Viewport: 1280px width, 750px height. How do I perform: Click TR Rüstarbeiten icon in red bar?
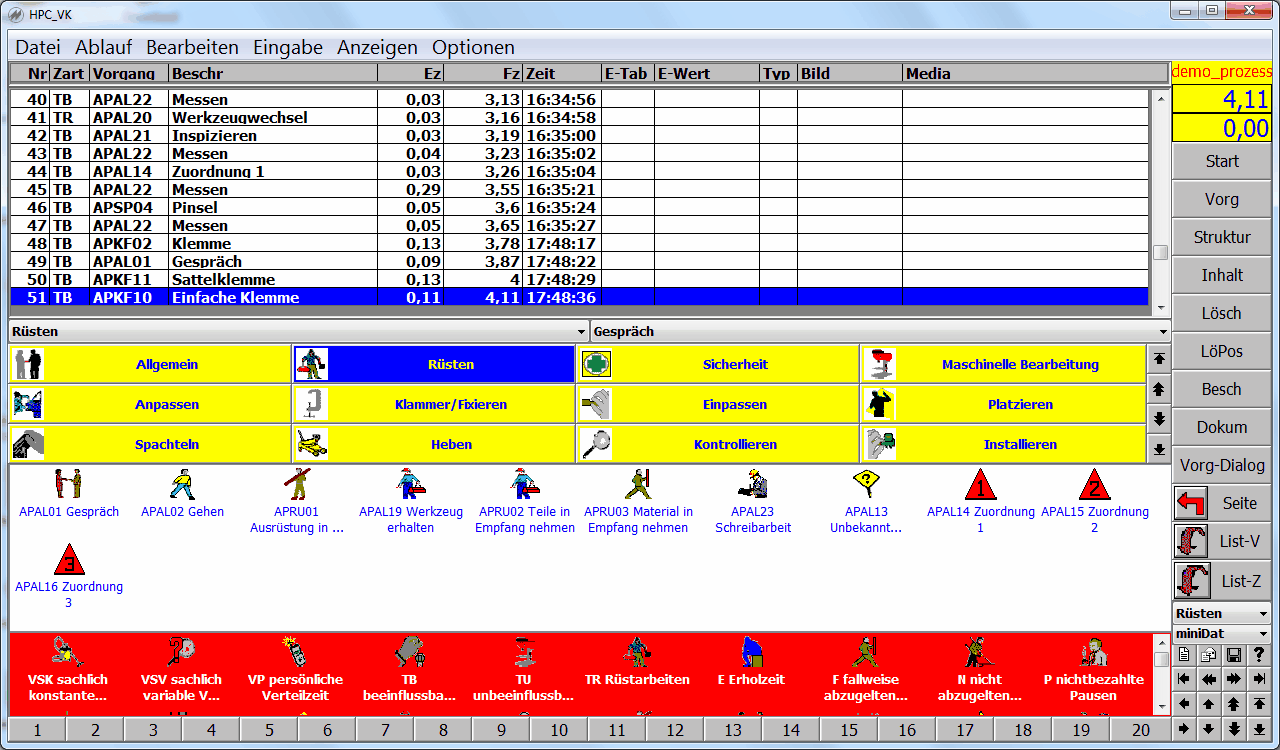pyautogui.click(x=637, y=655)
